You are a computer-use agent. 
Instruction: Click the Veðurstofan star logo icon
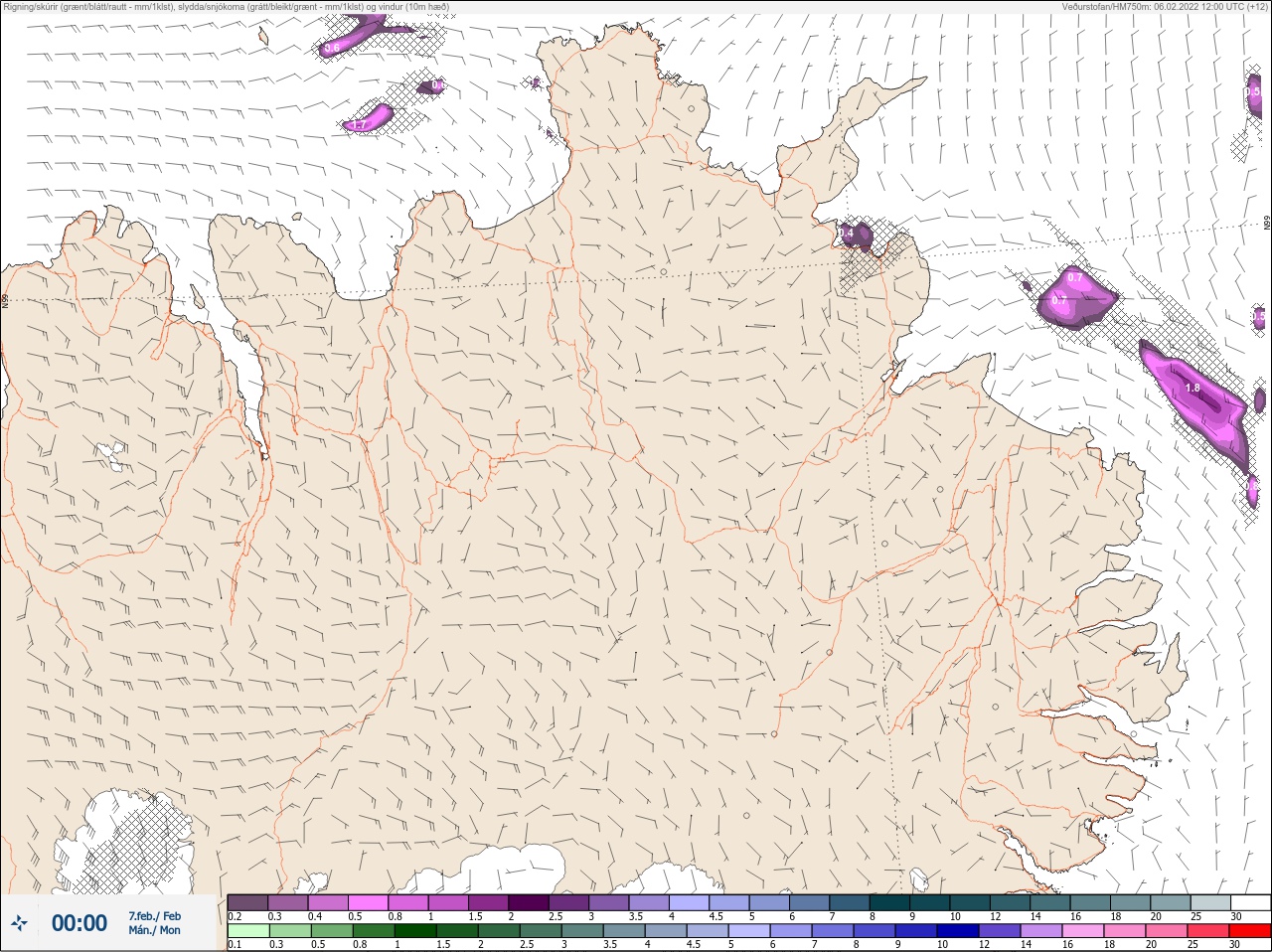(19, 924)
